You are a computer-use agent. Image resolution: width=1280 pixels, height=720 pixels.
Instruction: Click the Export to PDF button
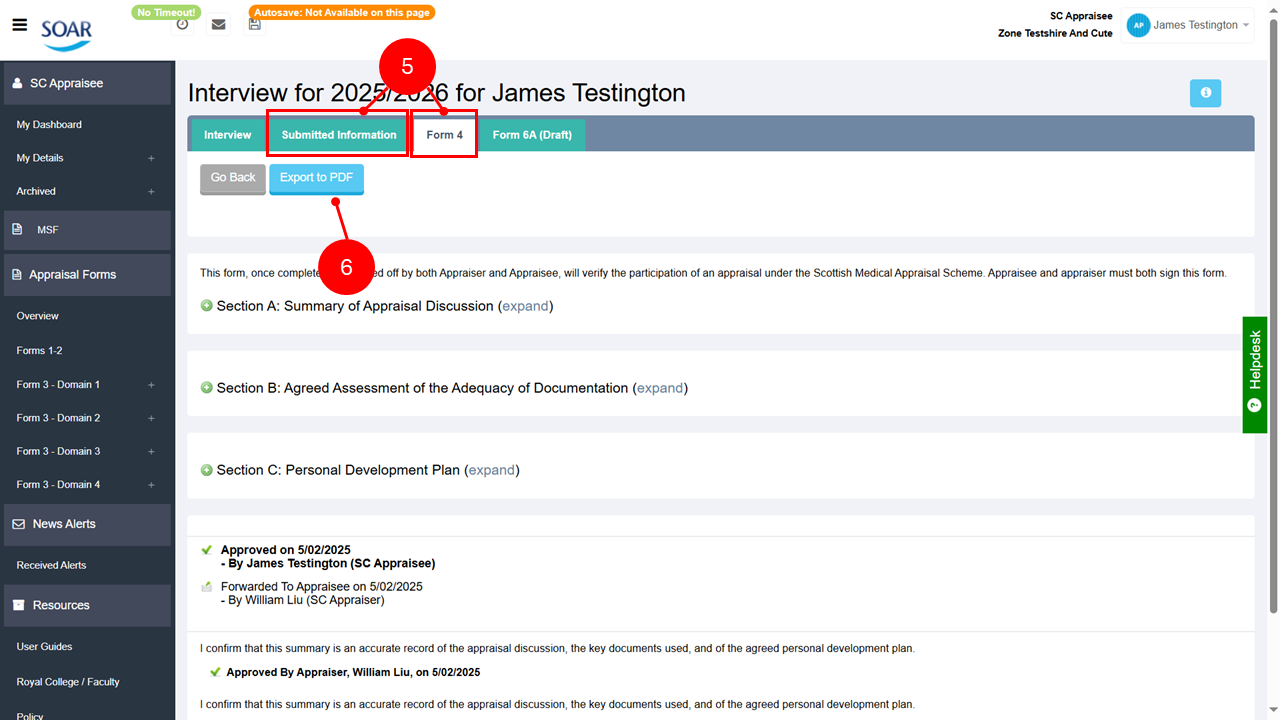click(316, 178)
